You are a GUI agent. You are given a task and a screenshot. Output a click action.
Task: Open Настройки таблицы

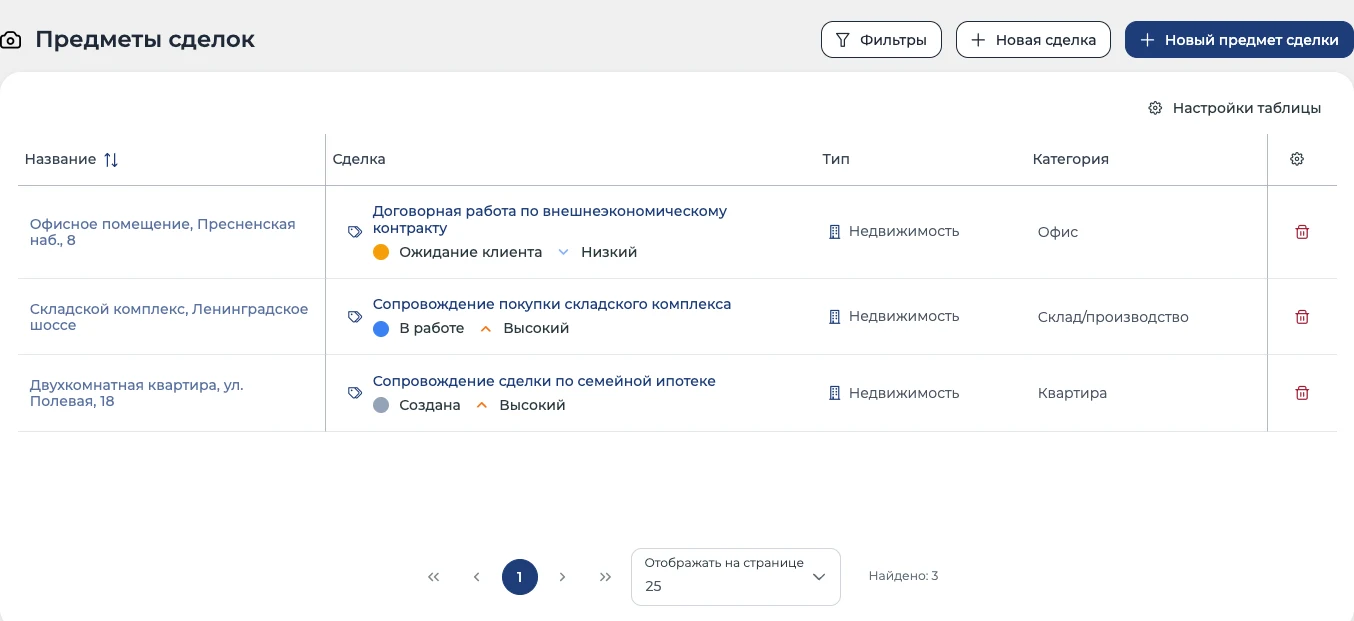tap(1234, 108)
